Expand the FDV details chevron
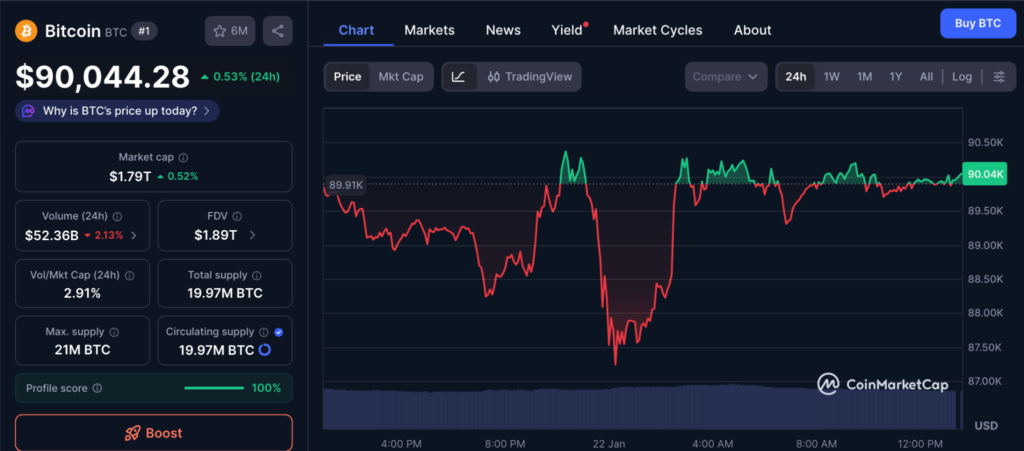 pyautogui.click(x=252, y=236)
